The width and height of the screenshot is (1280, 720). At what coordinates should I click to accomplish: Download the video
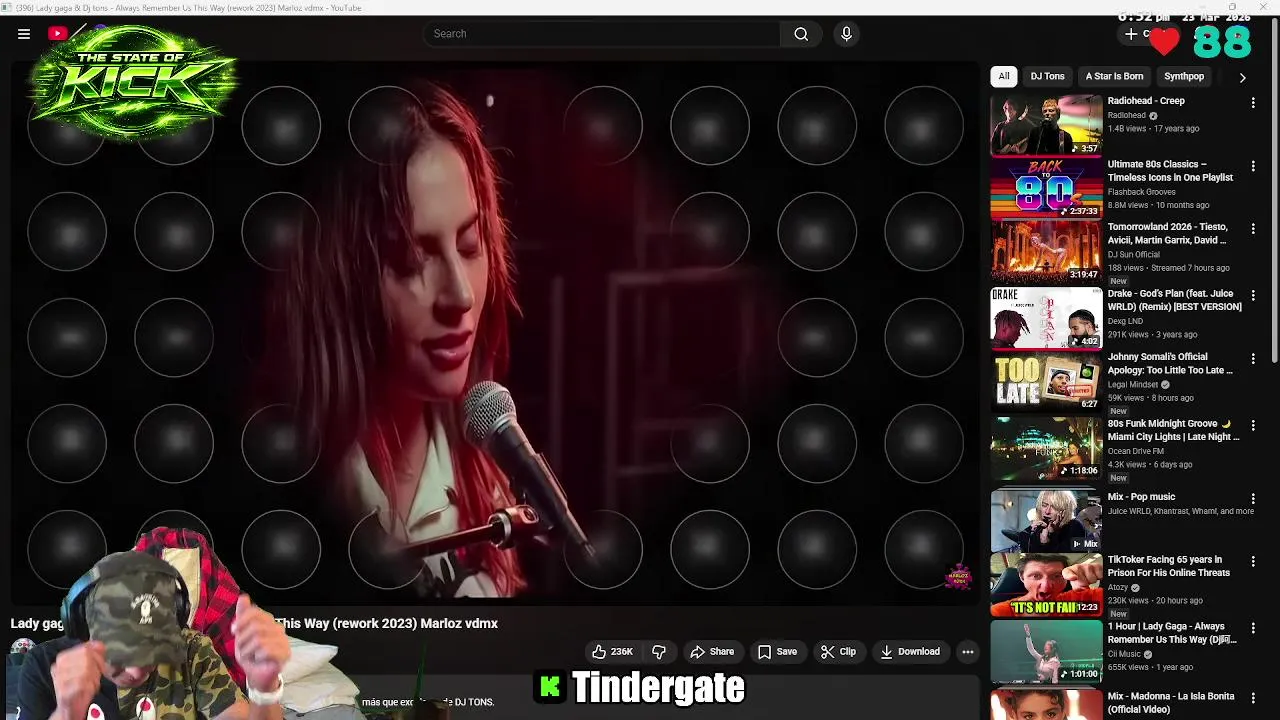coord(910,652)
